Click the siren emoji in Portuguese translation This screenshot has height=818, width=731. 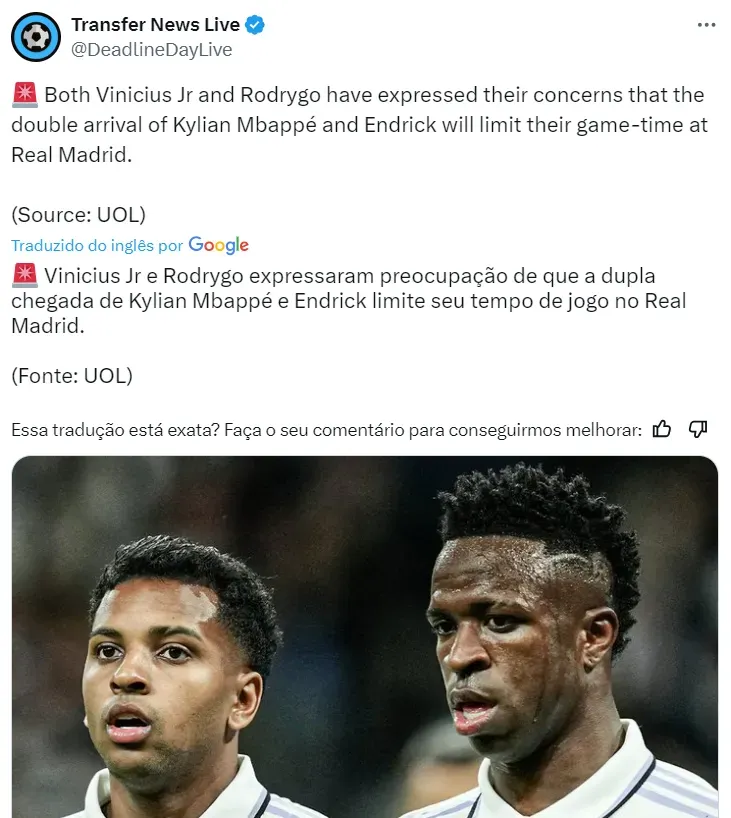pyautogui.click(x=25, y=275)
